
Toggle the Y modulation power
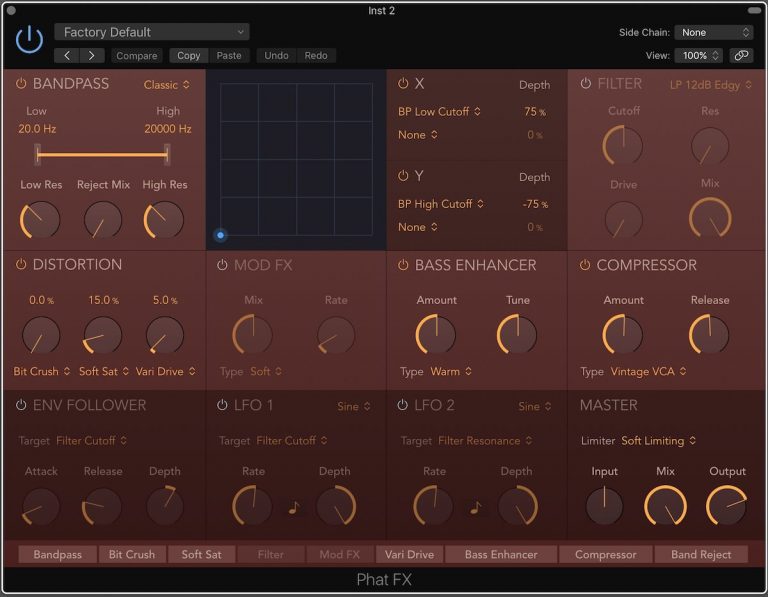403,175
